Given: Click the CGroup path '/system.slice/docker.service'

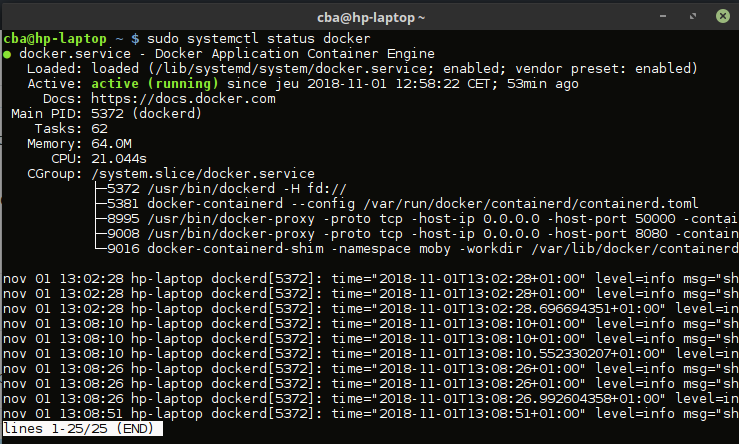Looking at the screenshot, I should point(203,174).
